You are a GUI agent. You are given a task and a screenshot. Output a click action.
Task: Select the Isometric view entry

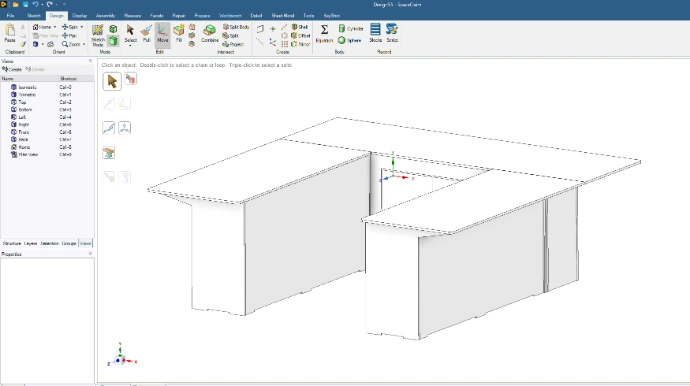(27, 87)
